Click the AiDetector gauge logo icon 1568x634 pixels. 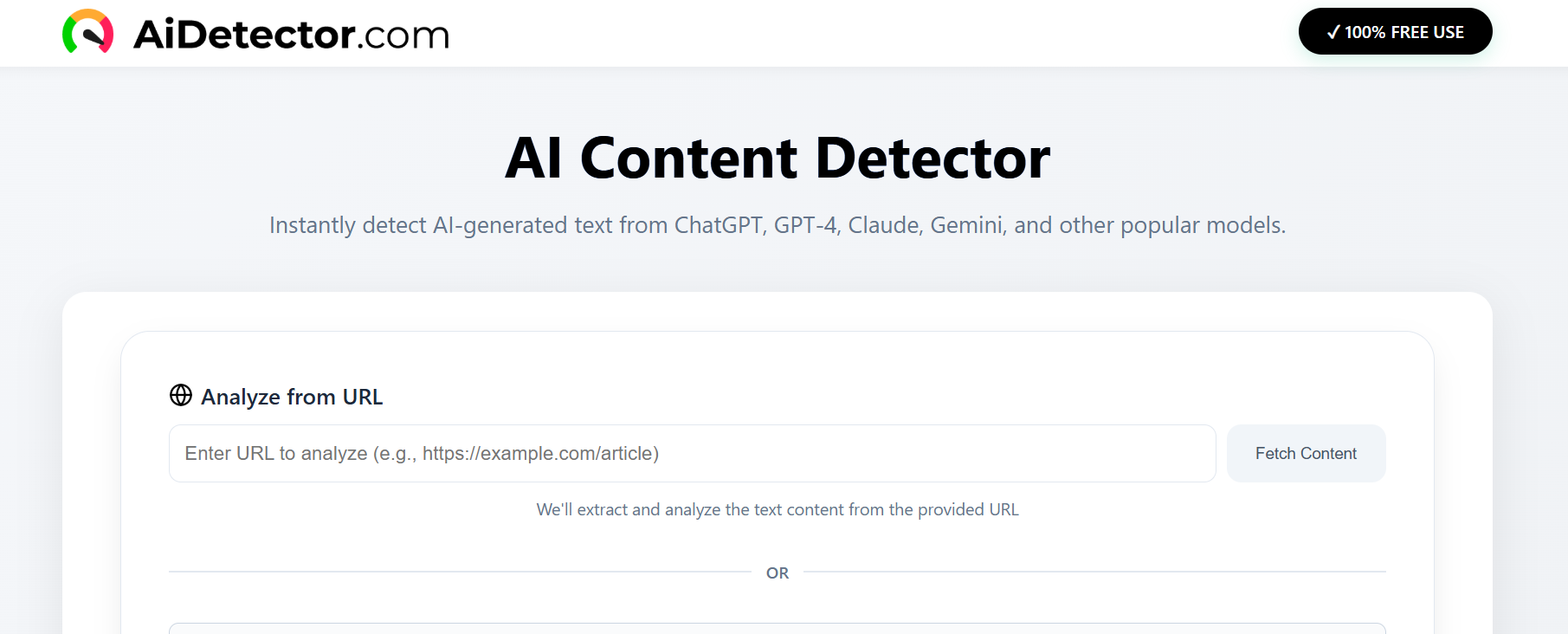(x=87, y=32)
